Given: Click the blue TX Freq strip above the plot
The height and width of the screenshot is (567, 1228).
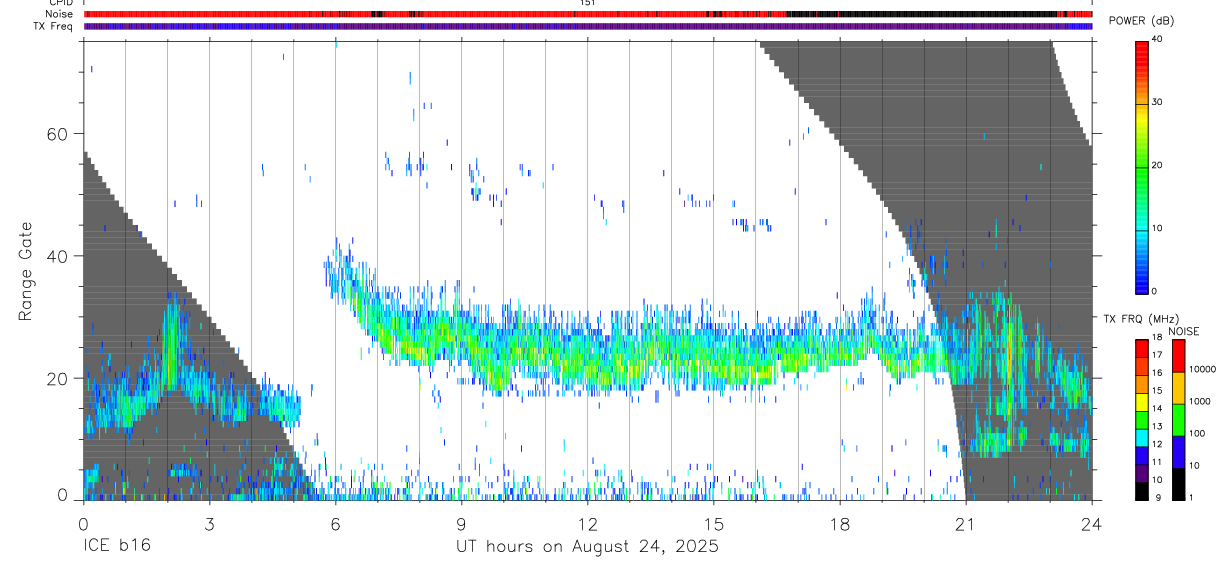Looking at the screenshot, I should coord(588,26).
